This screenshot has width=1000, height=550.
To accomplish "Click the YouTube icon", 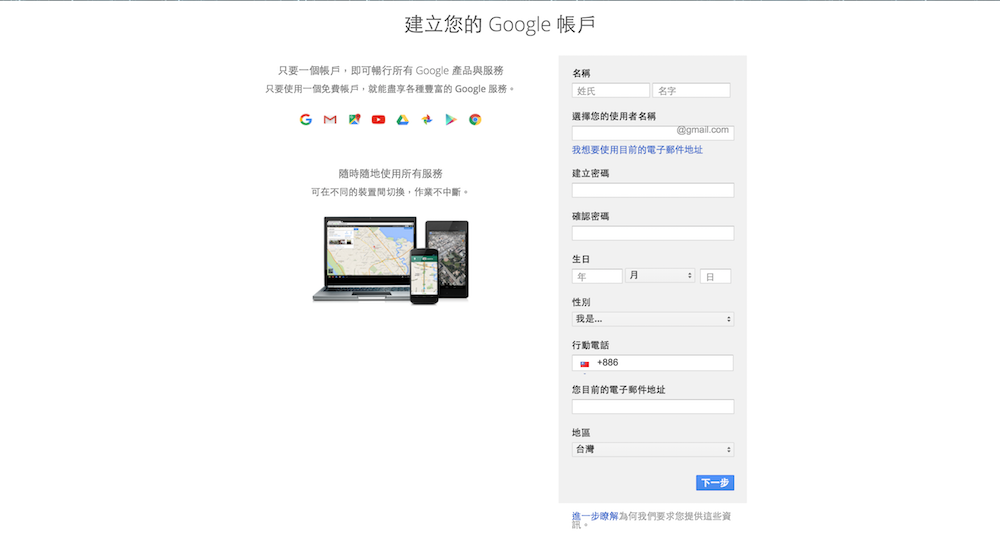I will coord(378,119).
